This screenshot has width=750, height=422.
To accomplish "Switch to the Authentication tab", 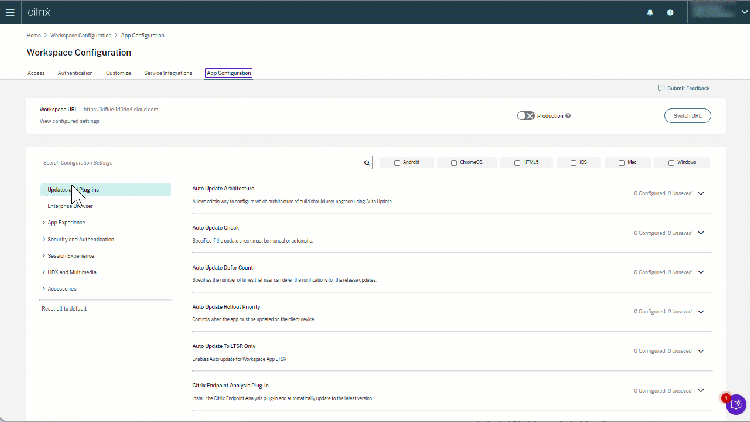I will (75, 73).
